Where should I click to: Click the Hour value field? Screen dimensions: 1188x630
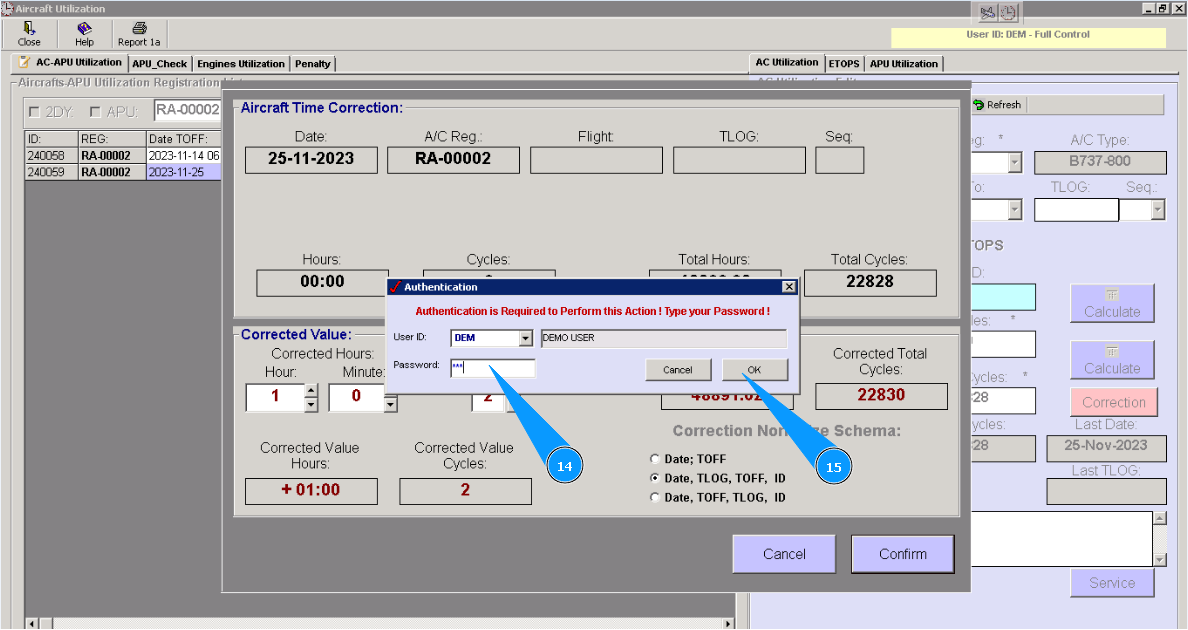pos(275,397)
